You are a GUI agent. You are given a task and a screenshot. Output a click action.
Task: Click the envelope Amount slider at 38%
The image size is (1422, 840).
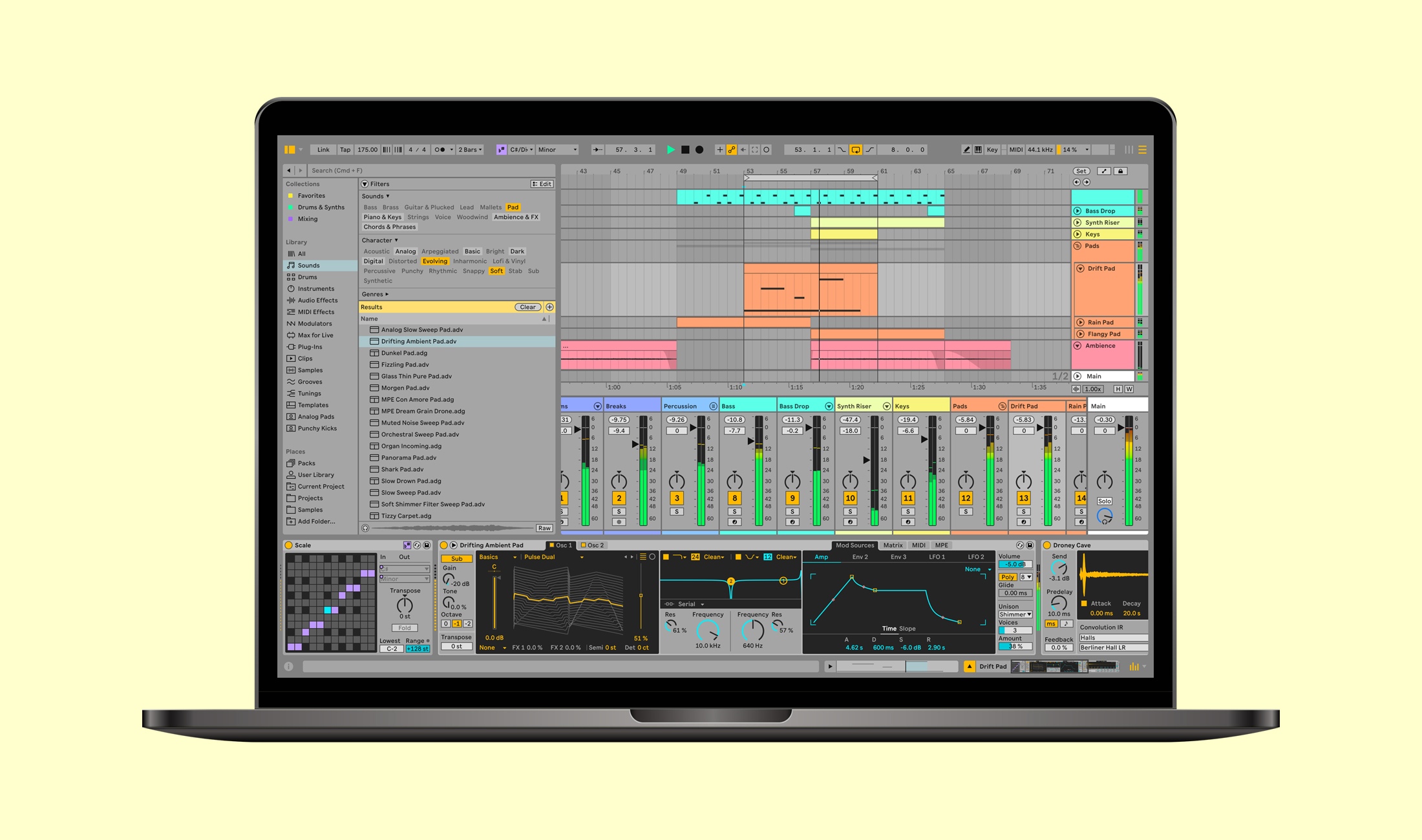click(1014, 645)
